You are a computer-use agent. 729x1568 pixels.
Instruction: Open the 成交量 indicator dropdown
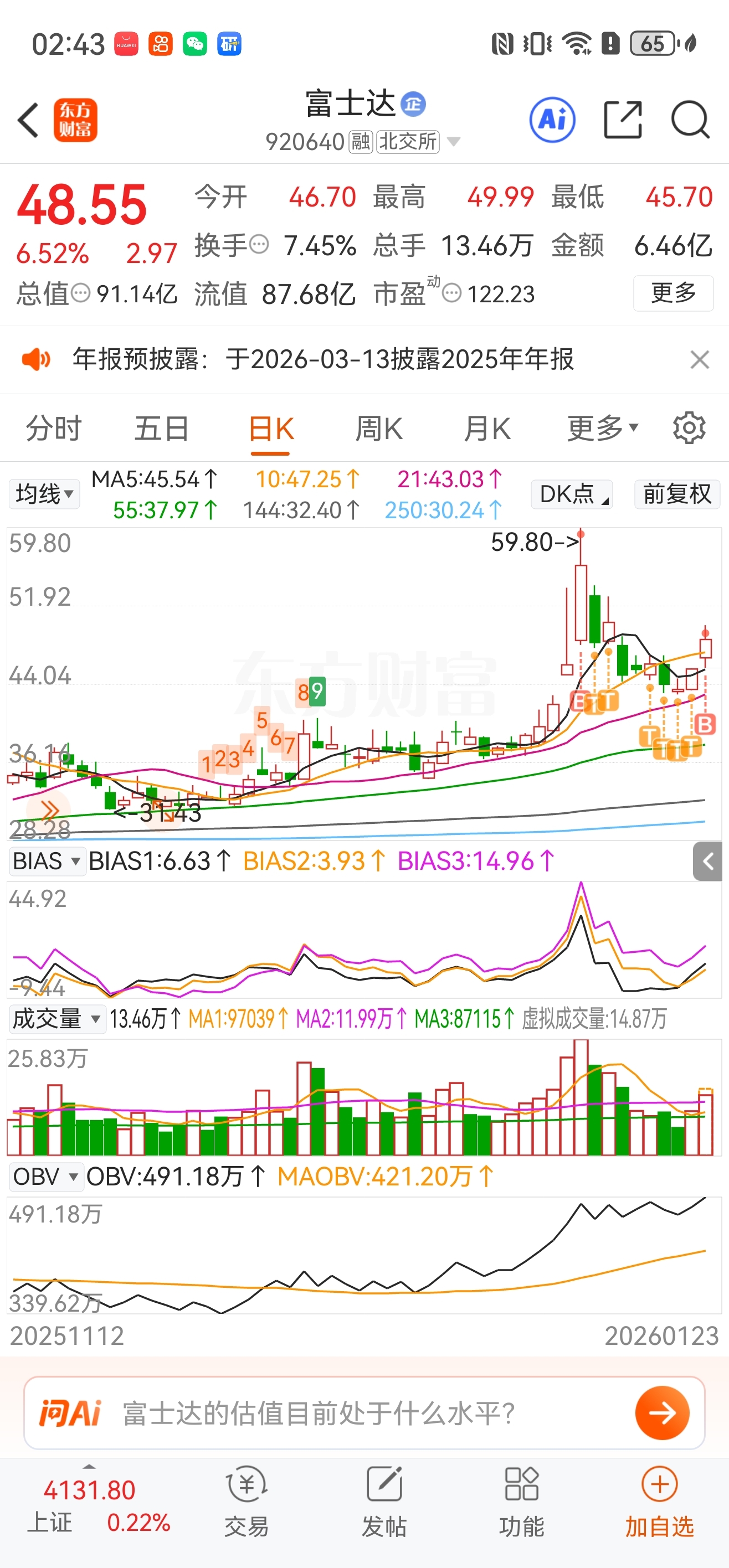point(57,1018)
